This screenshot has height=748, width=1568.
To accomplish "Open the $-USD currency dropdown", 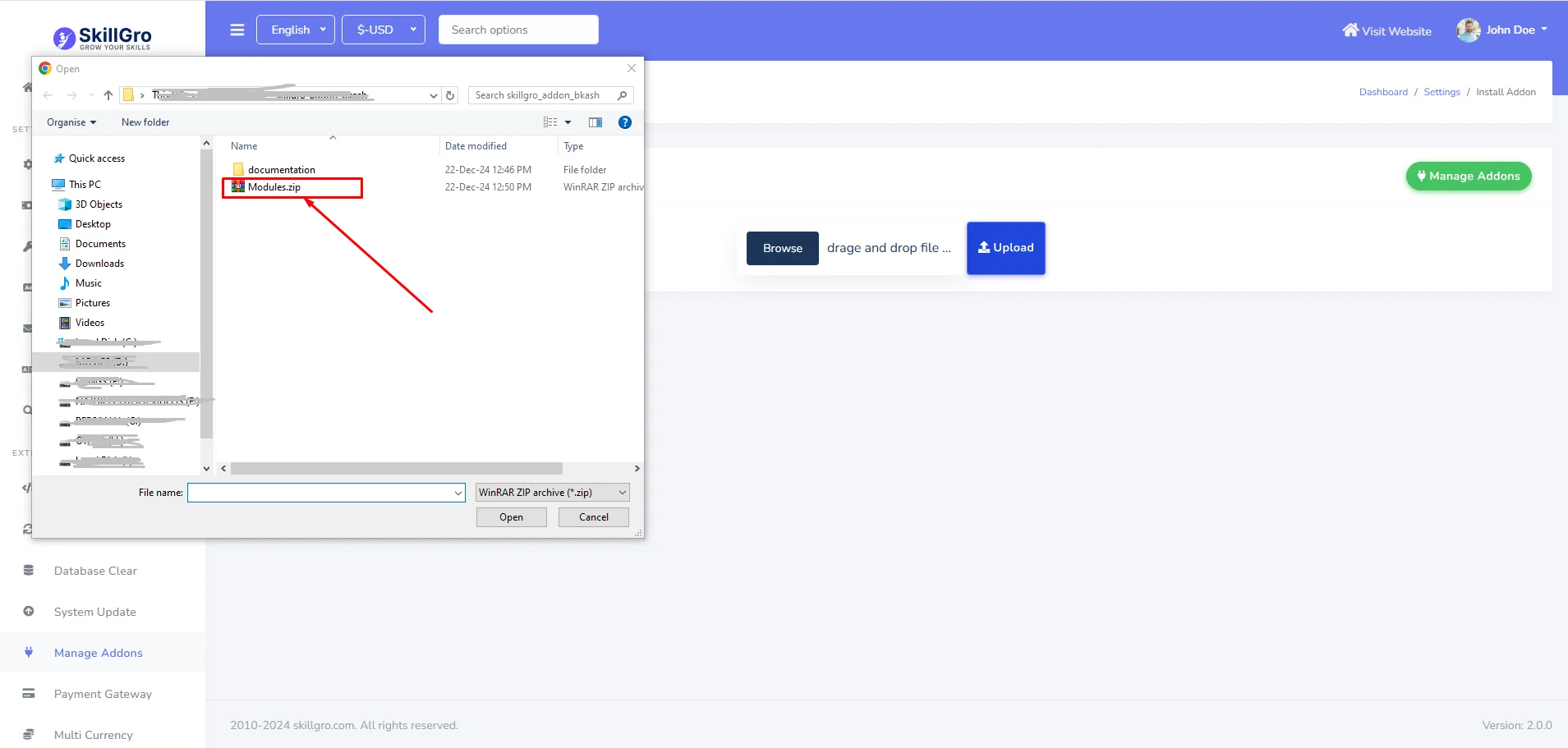I will (383, 30).
